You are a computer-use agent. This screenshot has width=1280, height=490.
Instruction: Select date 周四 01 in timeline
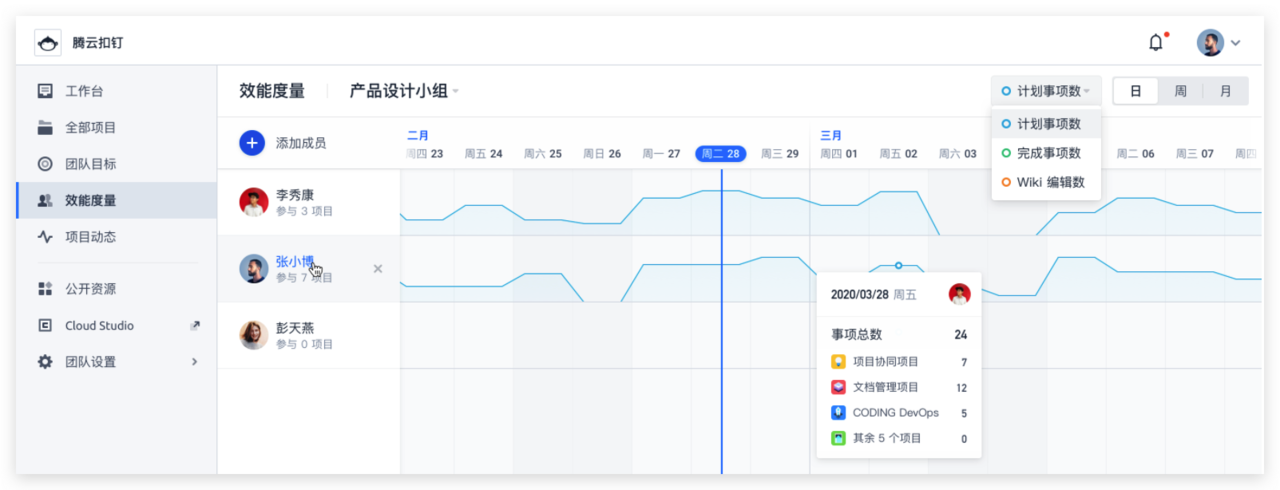[x=839, y=154]
